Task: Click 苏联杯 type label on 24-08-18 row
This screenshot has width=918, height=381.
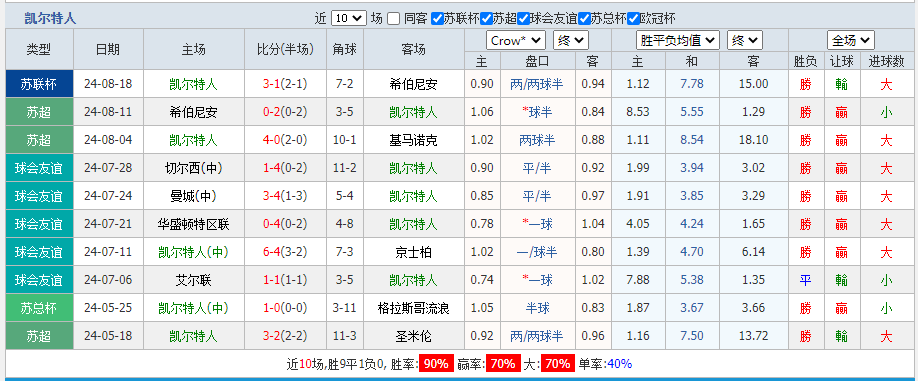Action: tap(39, 84)
